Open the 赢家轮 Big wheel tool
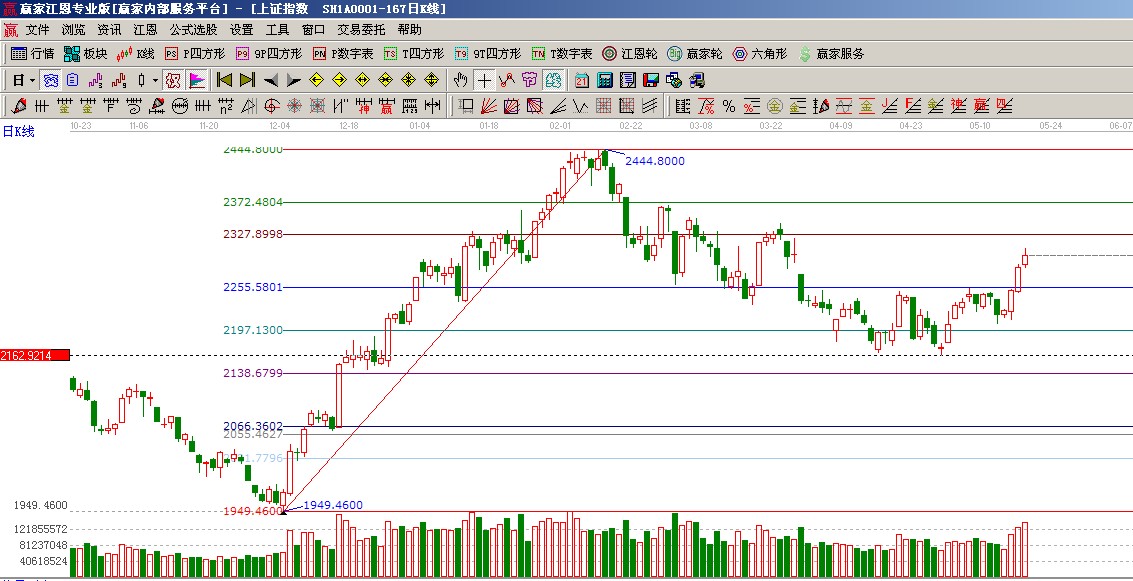 [x=695, y=54]
